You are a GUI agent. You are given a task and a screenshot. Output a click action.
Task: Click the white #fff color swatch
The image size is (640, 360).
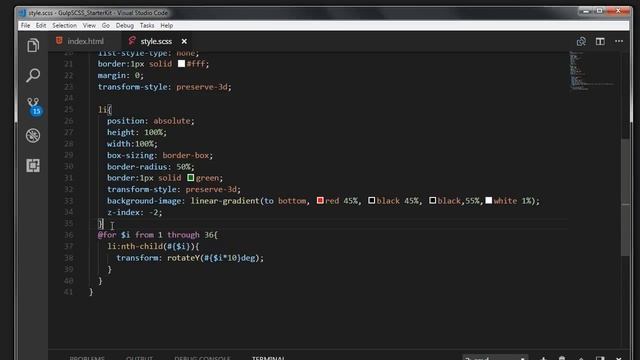click(181, 64)
